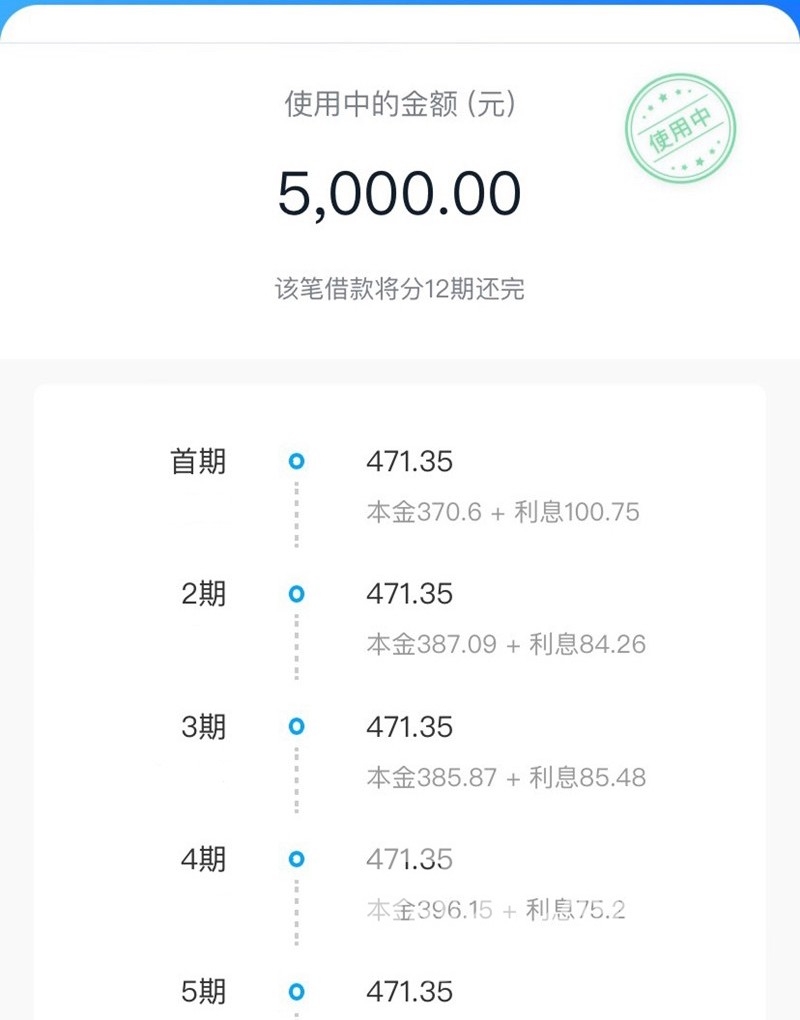Viewport: 800px width, 1020px height.
Task: Tap 本金387.09 + 利息84.26 breakdown
Action: pyautogui.click(x=506, y=644)
